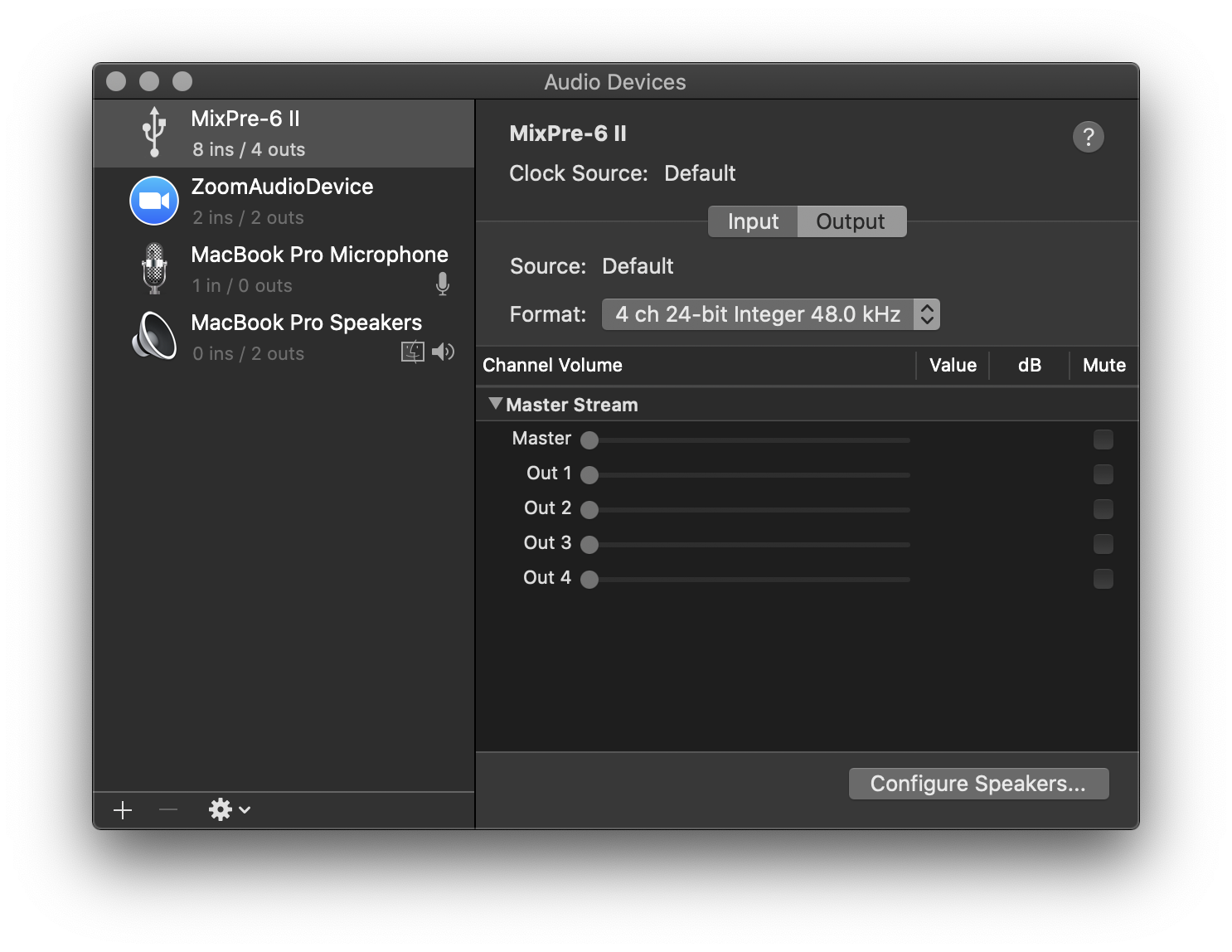1232x952 pixels.
Task: Click the system alert Finder icon on Speakers row
Action: pyautogui.click(x=412, y=352)
